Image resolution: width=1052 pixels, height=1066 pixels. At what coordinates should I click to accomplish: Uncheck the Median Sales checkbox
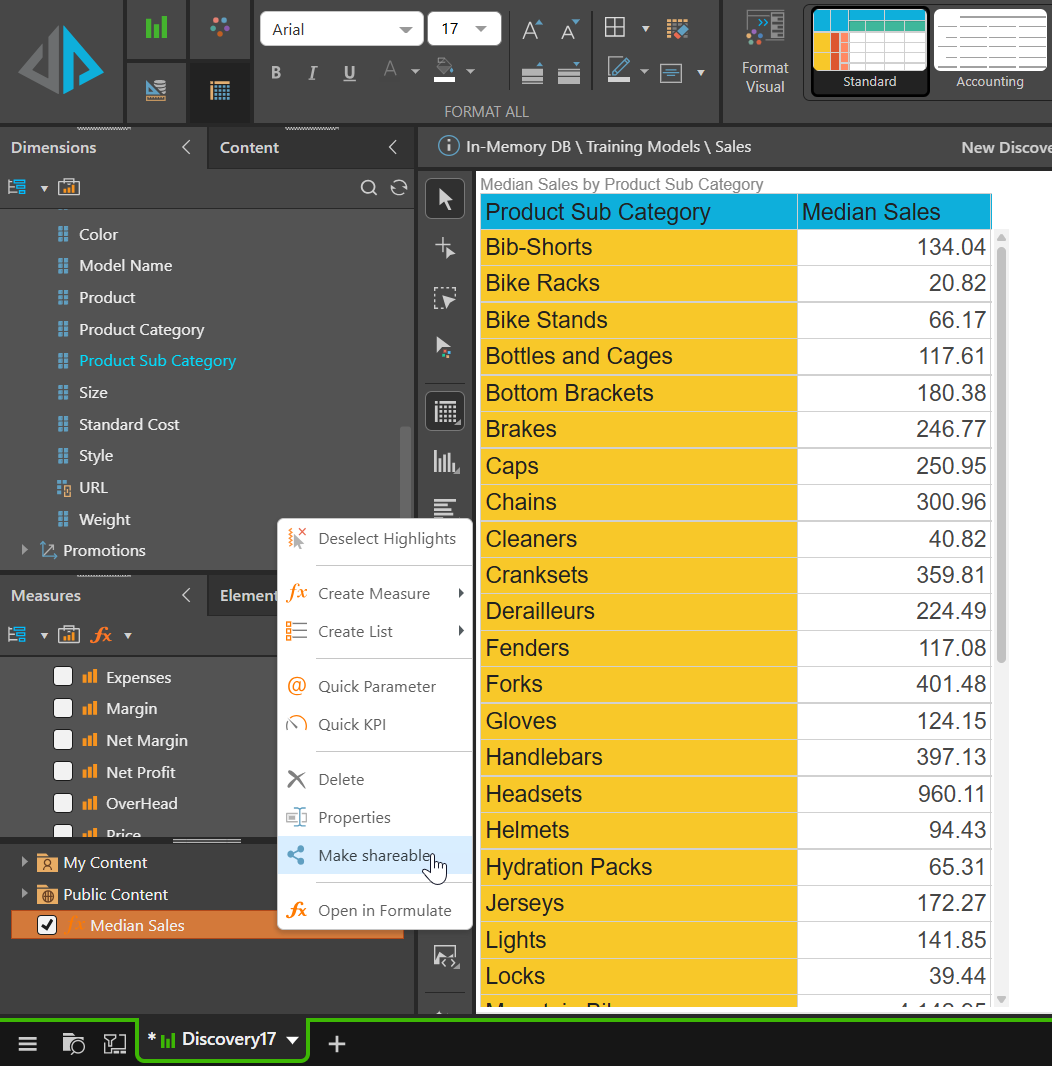coord(47,925)
